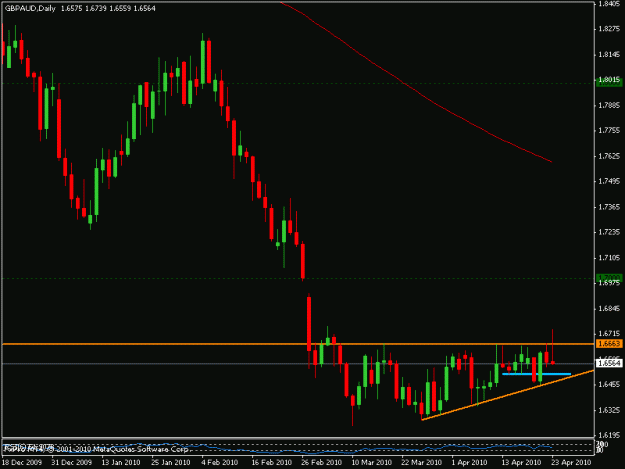
Task: Click the 1.7365 price axis label
Action: (609, 207)
